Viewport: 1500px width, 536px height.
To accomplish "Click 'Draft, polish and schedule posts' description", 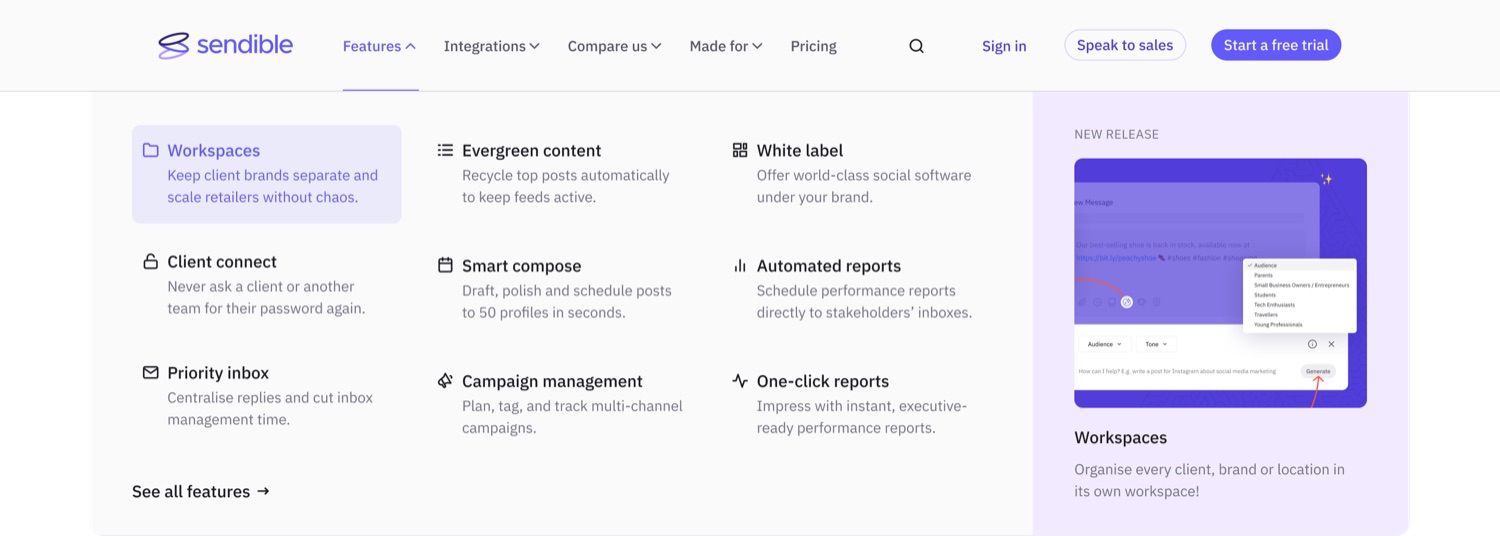I will 567,301.
